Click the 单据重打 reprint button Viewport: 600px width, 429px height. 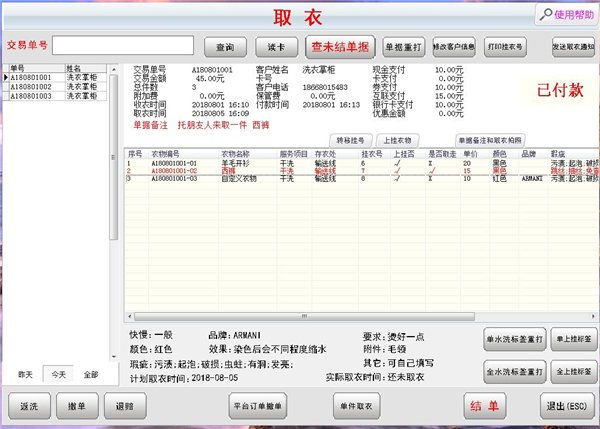pos(402,46)
